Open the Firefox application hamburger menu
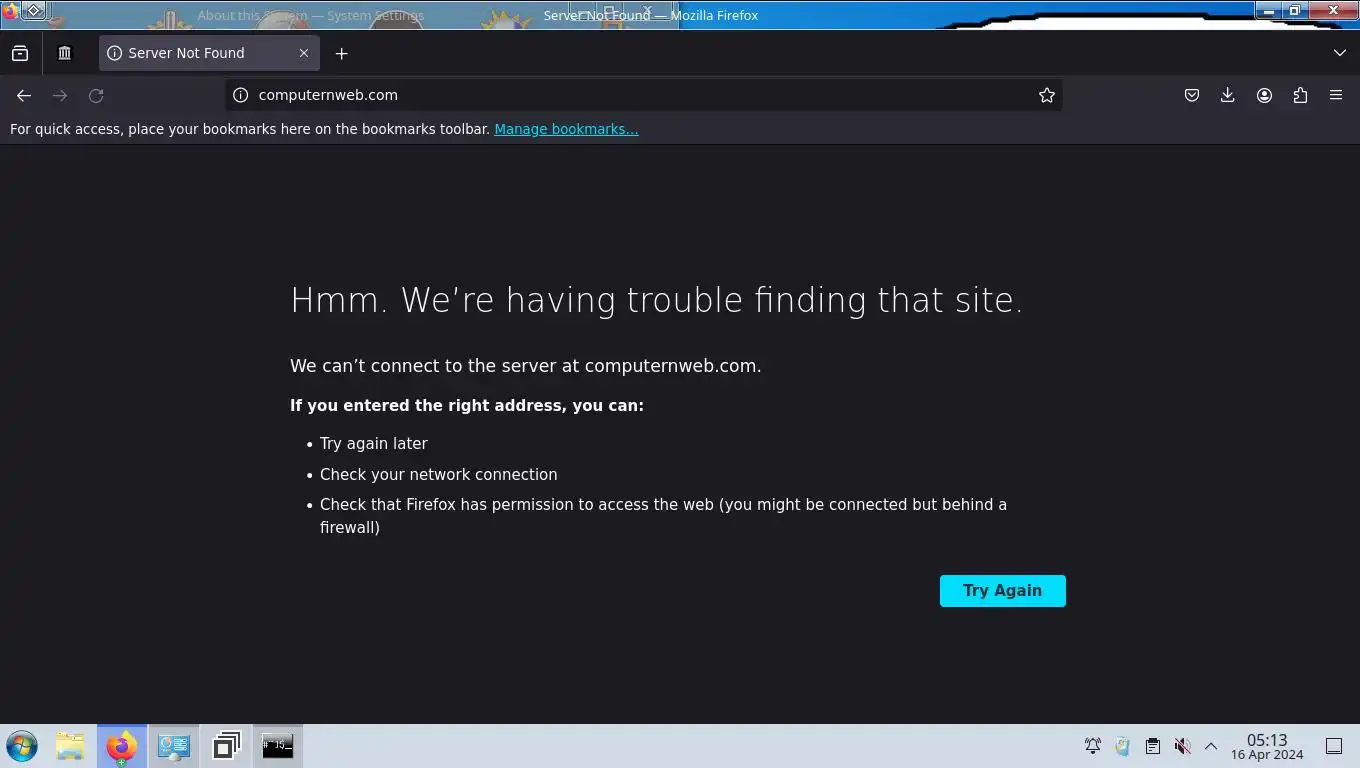 tap(1336, 95)
